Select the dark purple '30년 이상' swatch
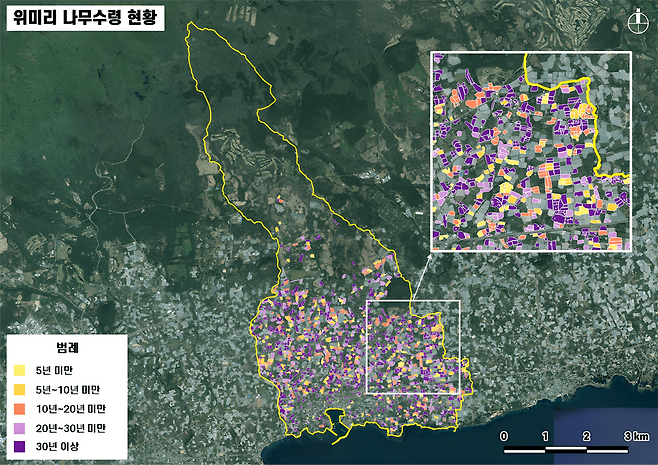 coord(19,446)
